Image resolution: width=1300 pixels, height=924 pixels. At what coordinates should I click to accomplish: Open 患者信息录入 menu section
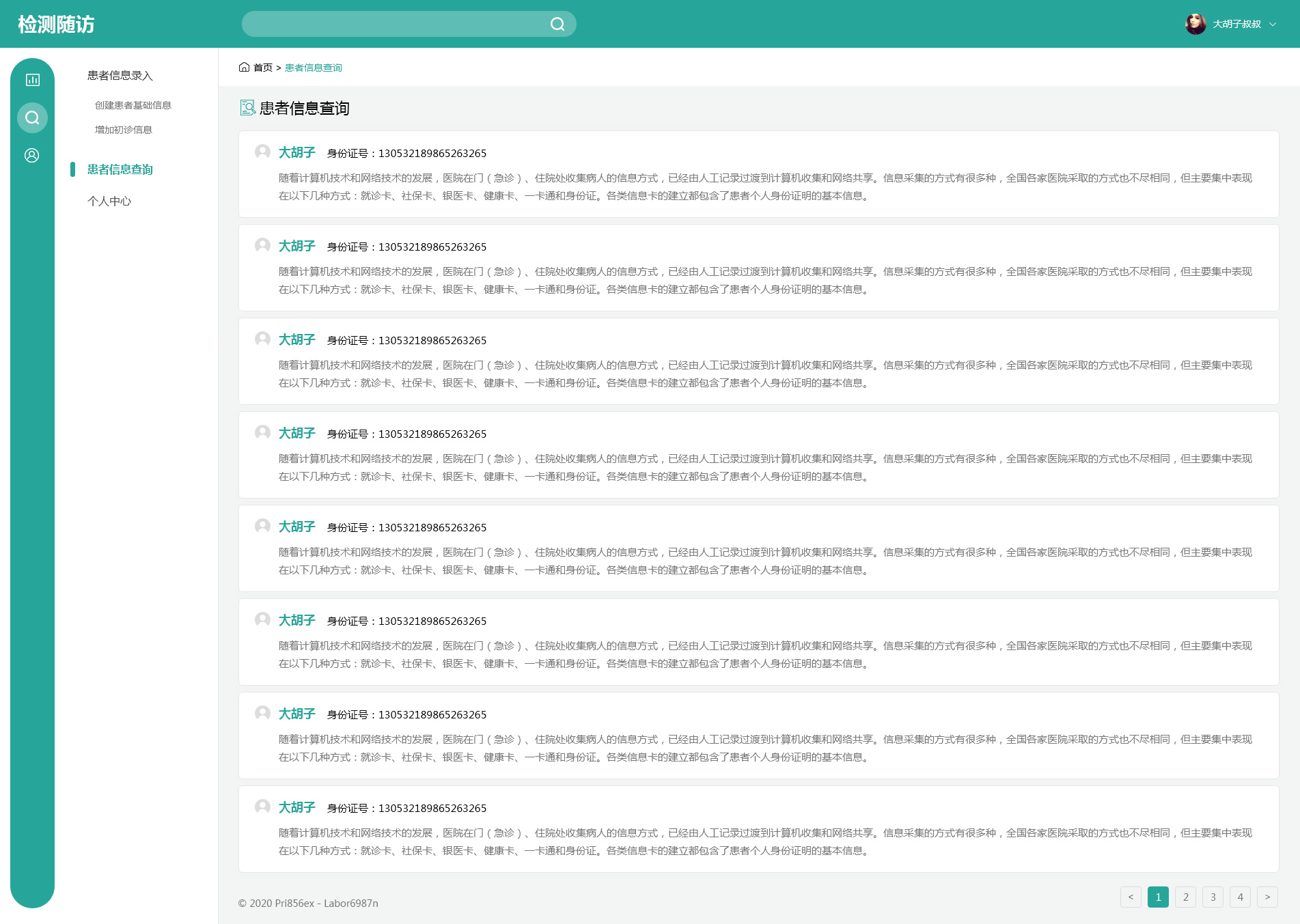tap(120, 76)
